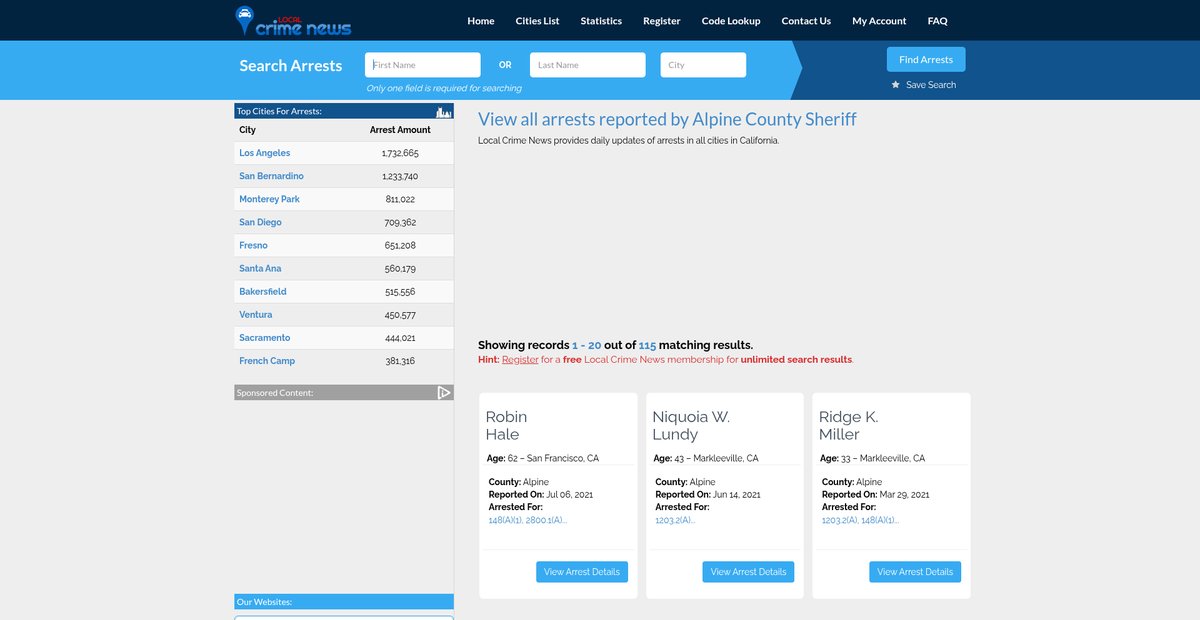Click the 811,022 arrest count
The height and width of the screenshot is (620, 1200).
coord(400,199)
